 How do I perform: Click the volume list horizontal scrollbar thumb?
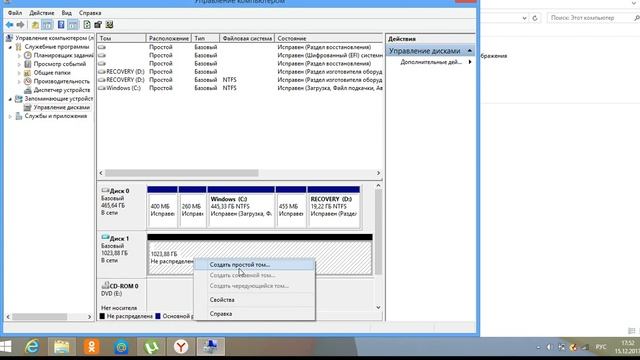pos(182,173)
